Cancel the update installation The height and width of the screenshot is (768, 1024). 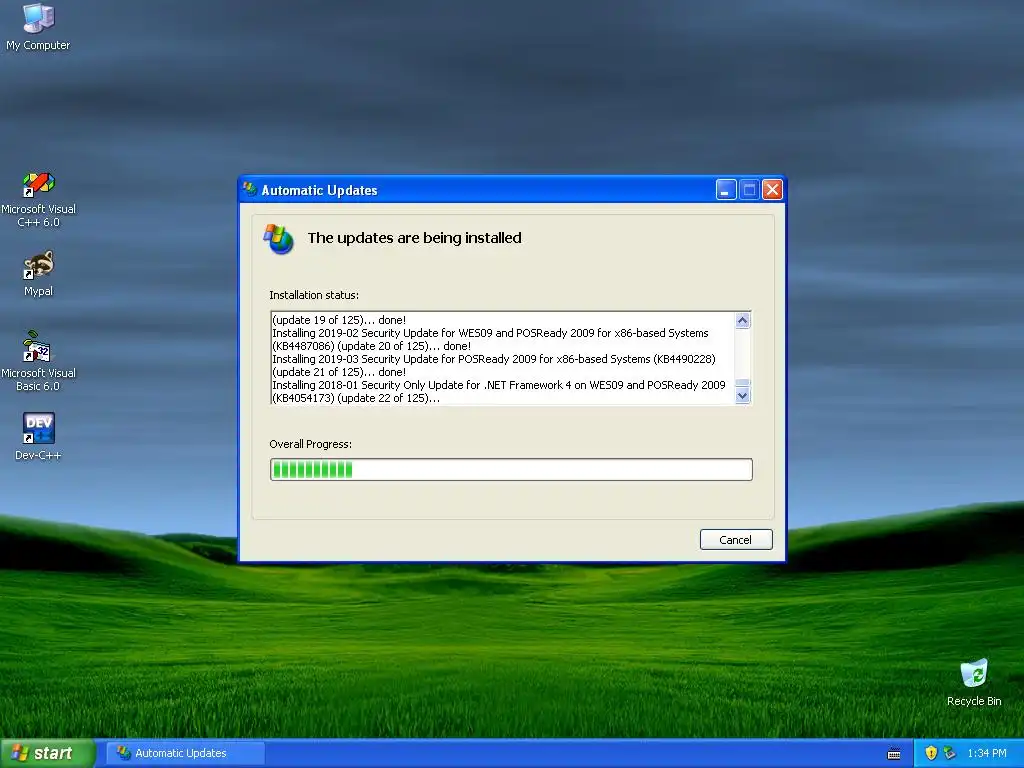point(736,539)
